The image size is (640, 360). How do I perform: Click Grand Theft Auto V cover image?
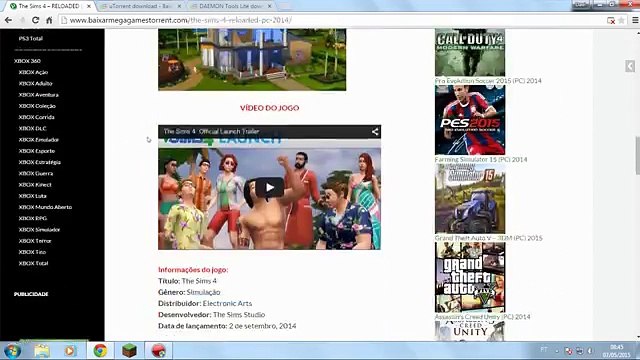click(x=470, y=277)
